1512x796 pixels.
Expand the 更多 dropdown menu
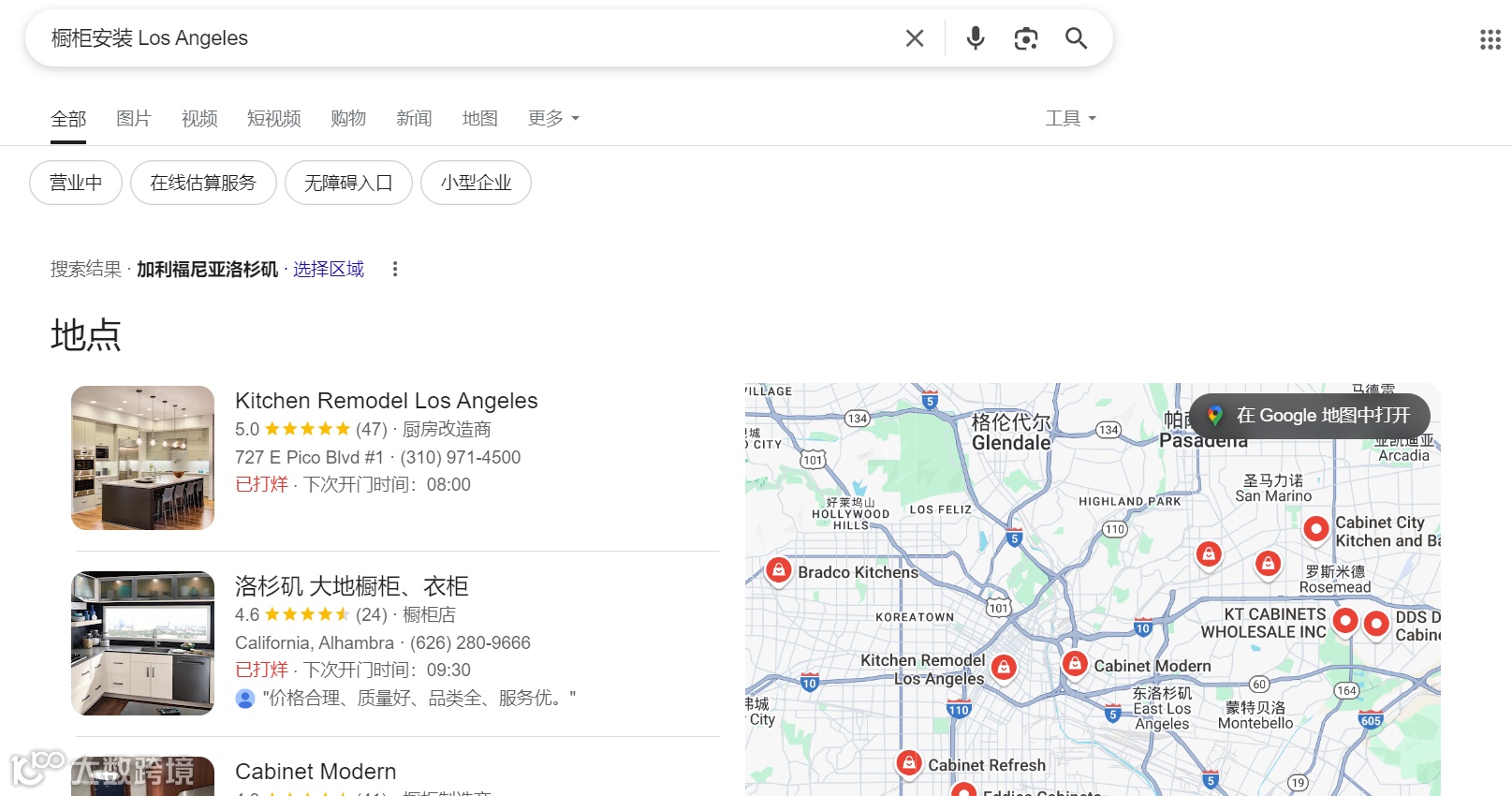pyautogui.click(x=554, y=119)
